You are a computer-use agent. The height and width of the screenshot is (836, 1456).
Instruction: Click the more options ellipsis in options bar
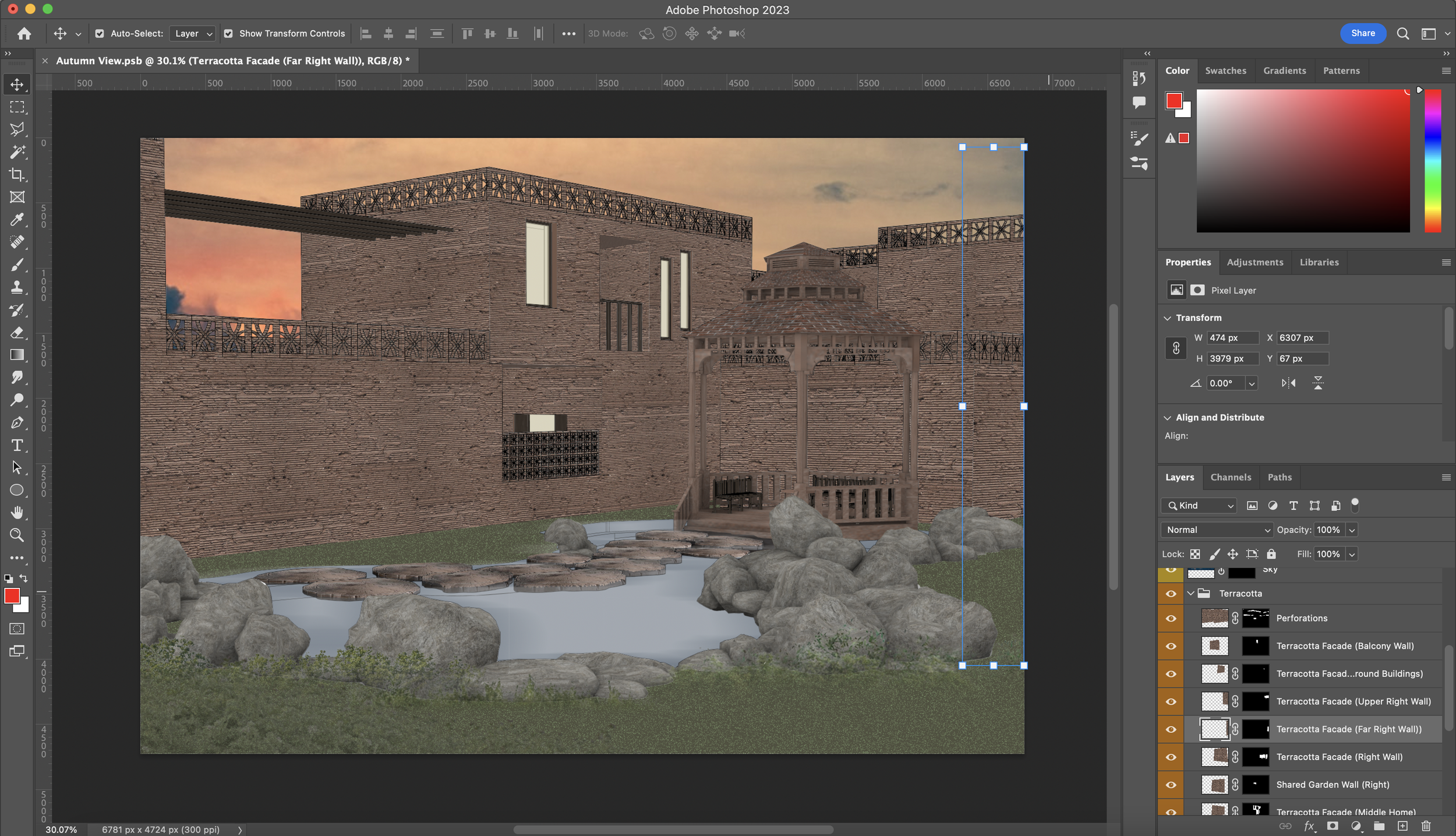tap(568, 34)
